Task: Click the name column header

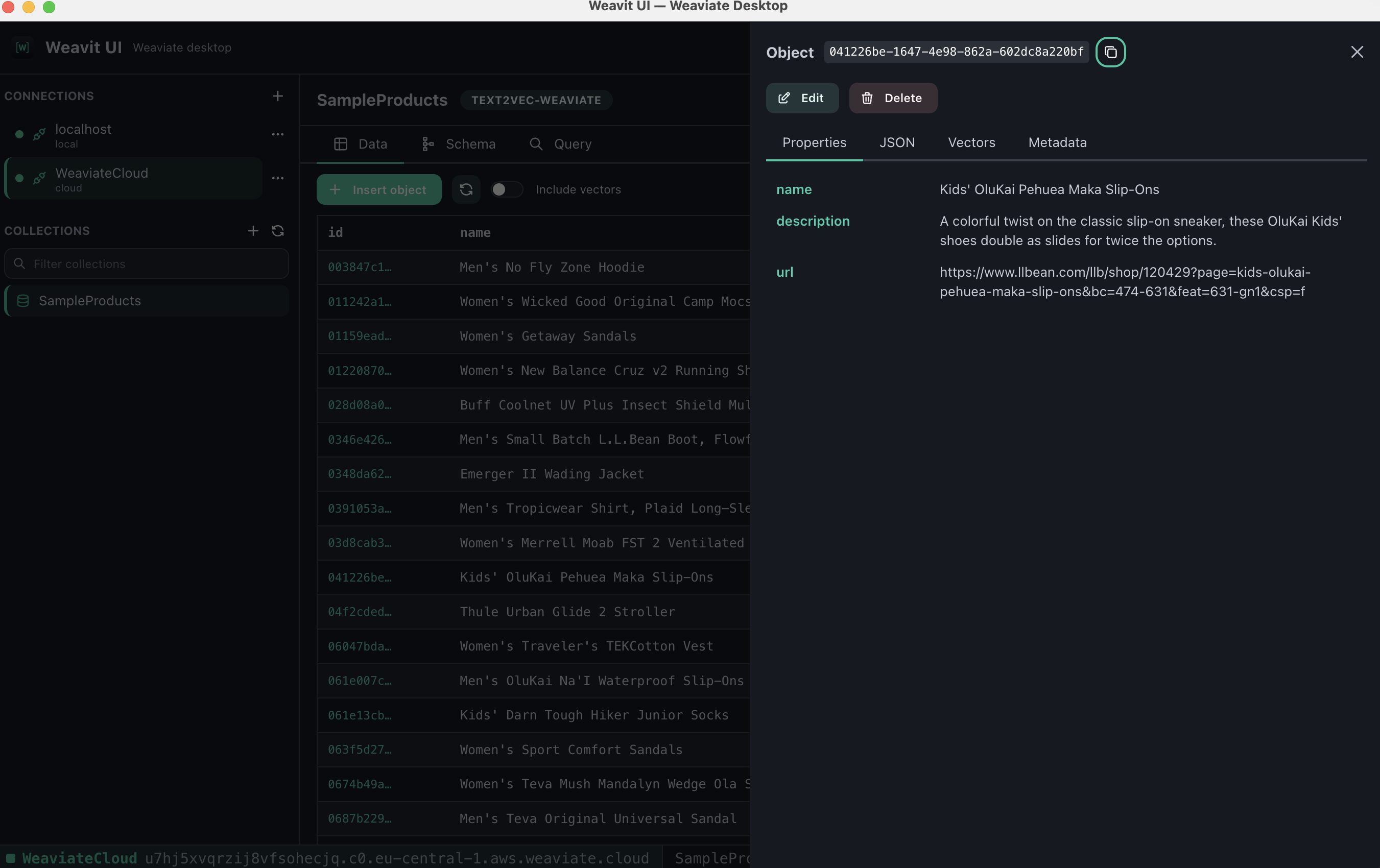Action: point(475,233)
